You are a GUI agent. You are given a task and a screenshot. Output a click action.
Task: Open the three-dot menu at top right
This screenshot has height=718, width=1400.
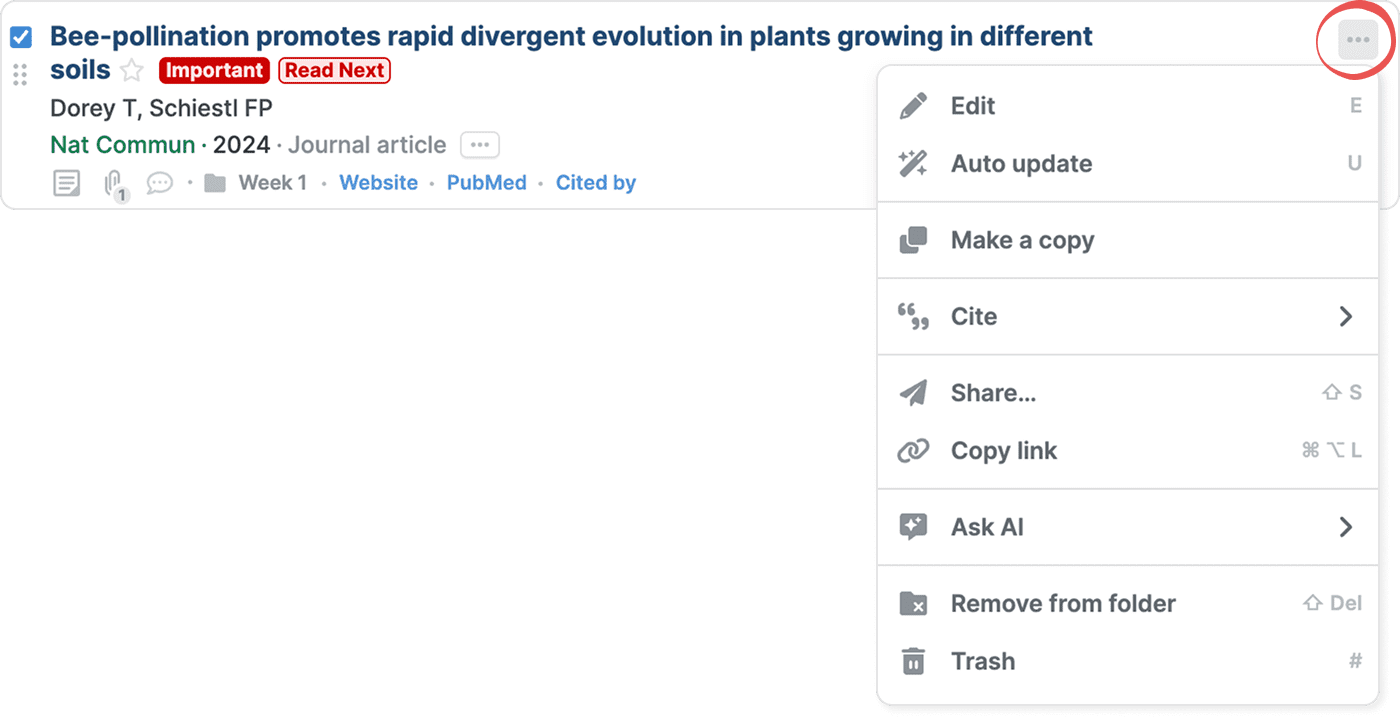pos(1357,40)
